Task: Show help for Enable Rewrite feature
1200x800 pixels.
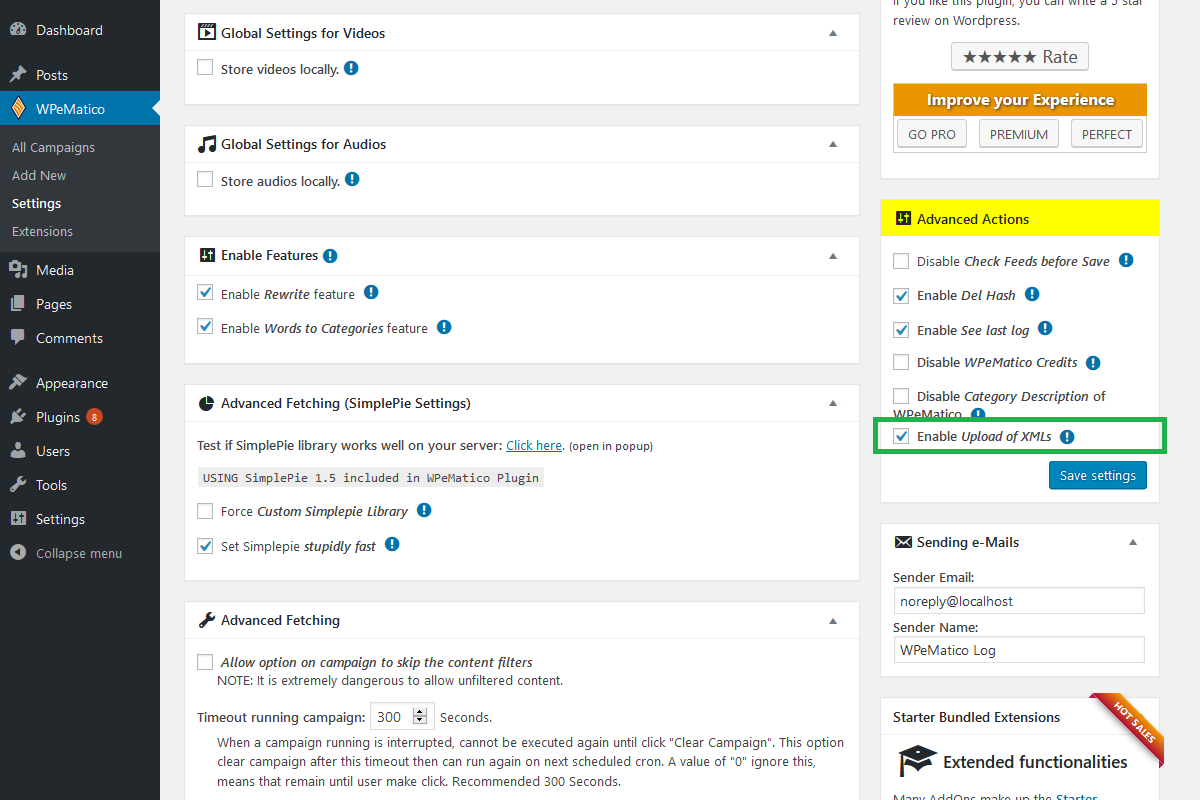Action: [x=371, y=293]
